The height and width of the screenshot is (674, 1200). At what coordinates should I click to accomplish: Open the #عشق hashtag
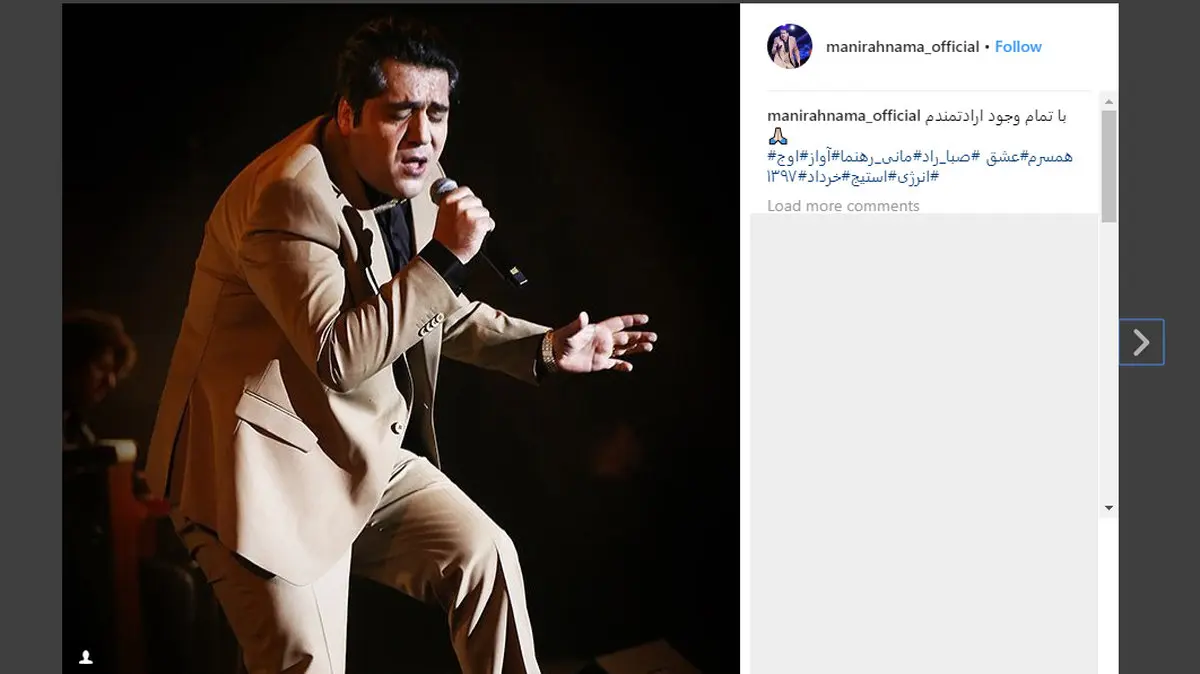(x=1005, y=157)
